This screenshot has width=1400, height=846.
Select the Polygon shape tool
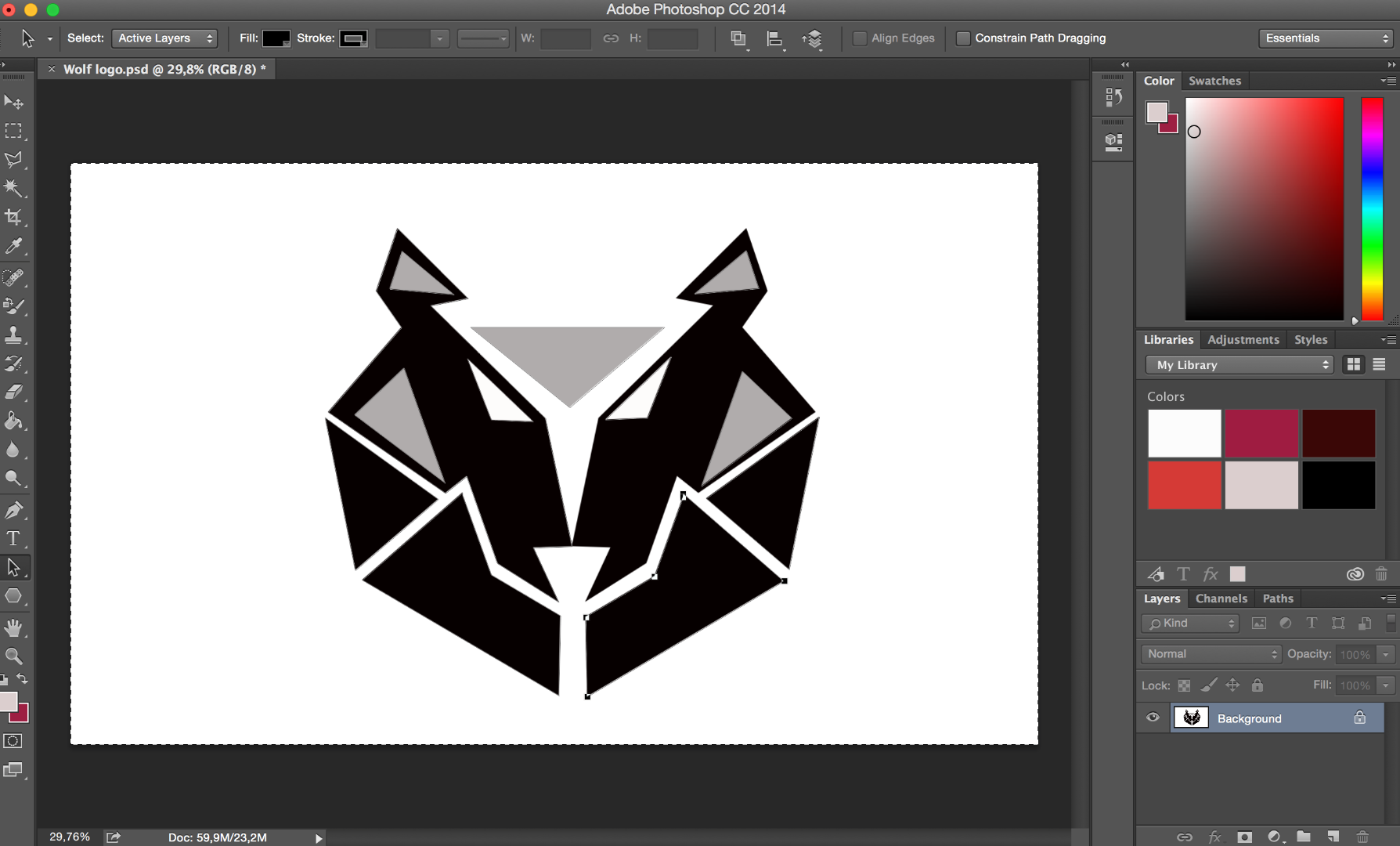[x=13, y=596]
